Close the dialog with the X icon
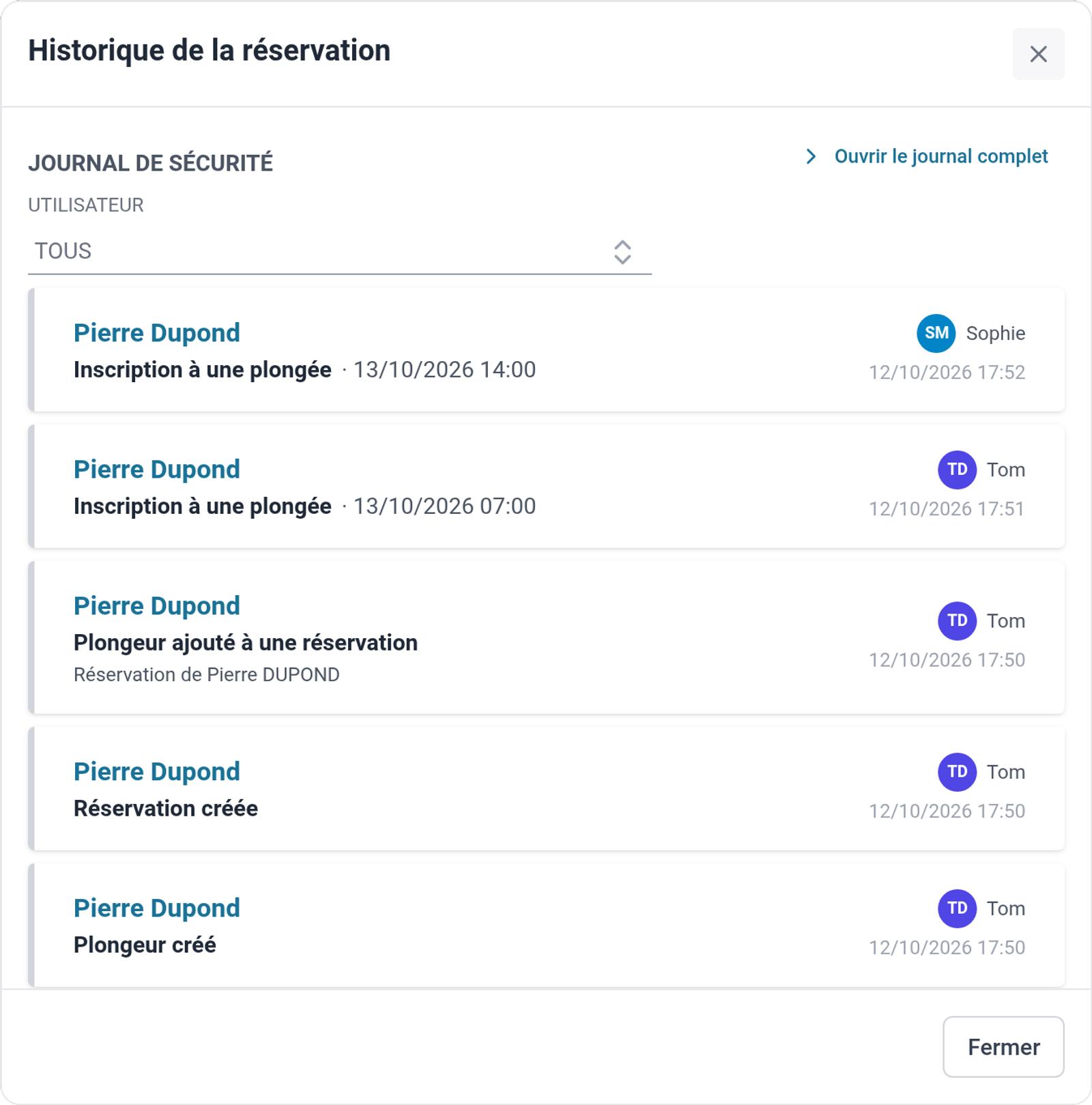 click(1038, 54)
